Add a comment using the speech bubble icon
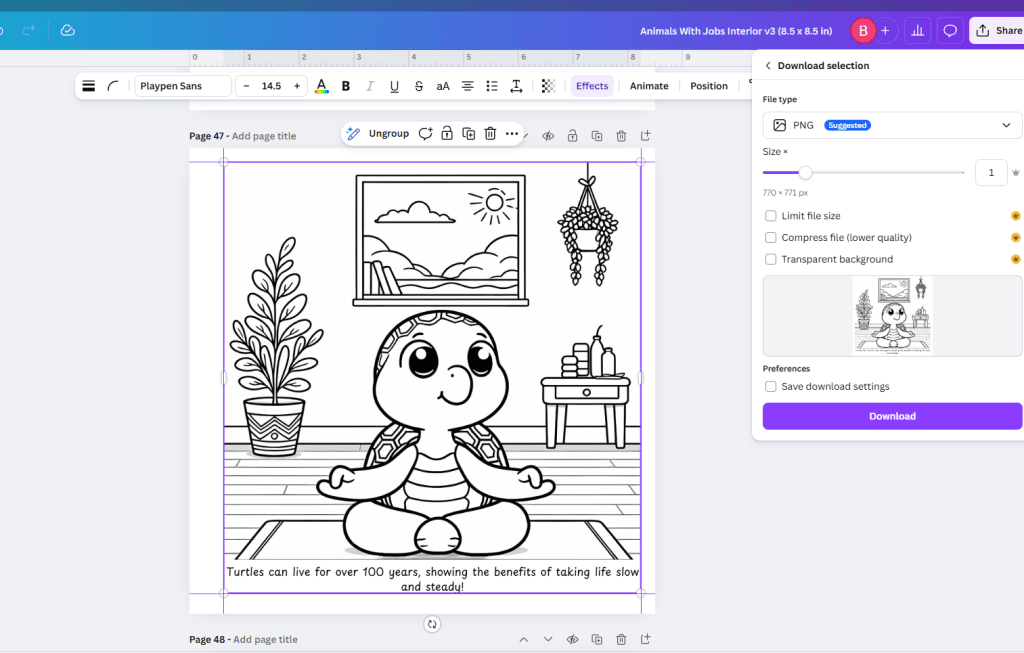1024x653 pixels. click(x=948, y=30)
